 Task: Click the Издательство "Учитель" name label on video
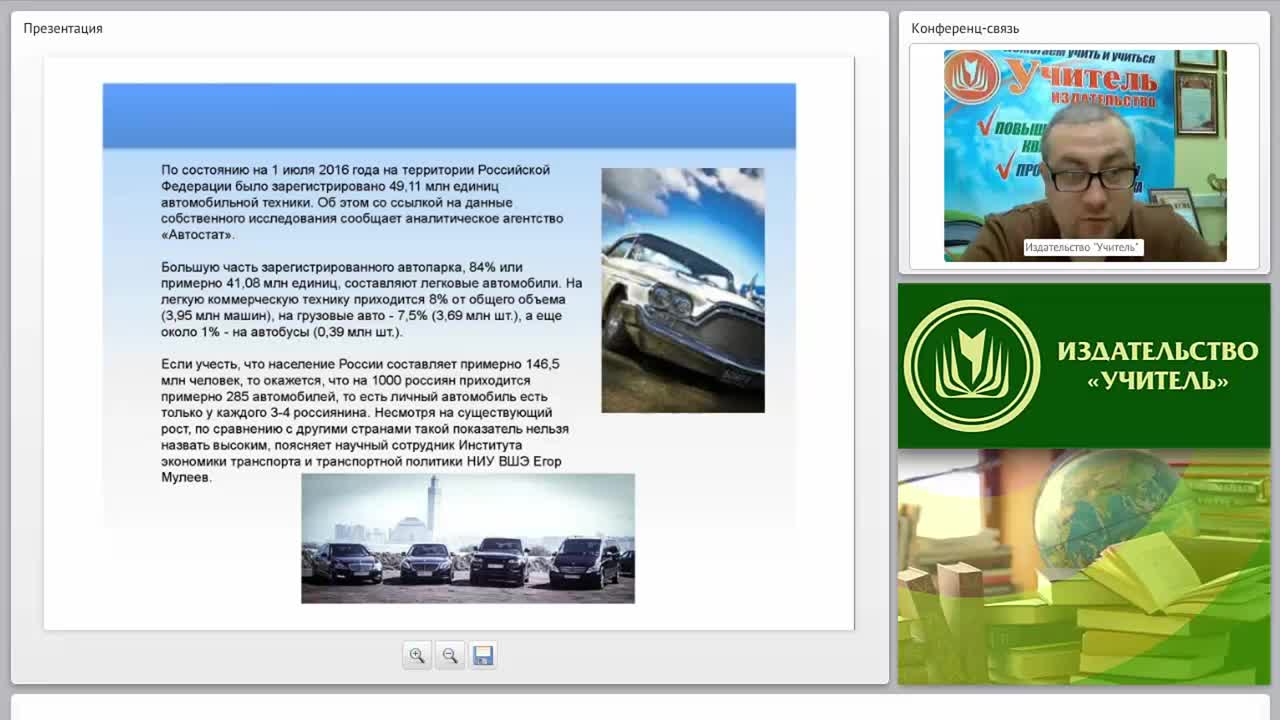pos(1083,247)
